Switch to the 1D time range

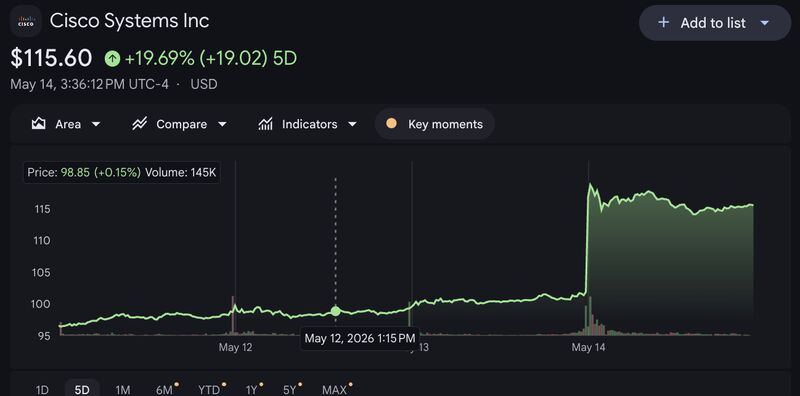[42, 390]
